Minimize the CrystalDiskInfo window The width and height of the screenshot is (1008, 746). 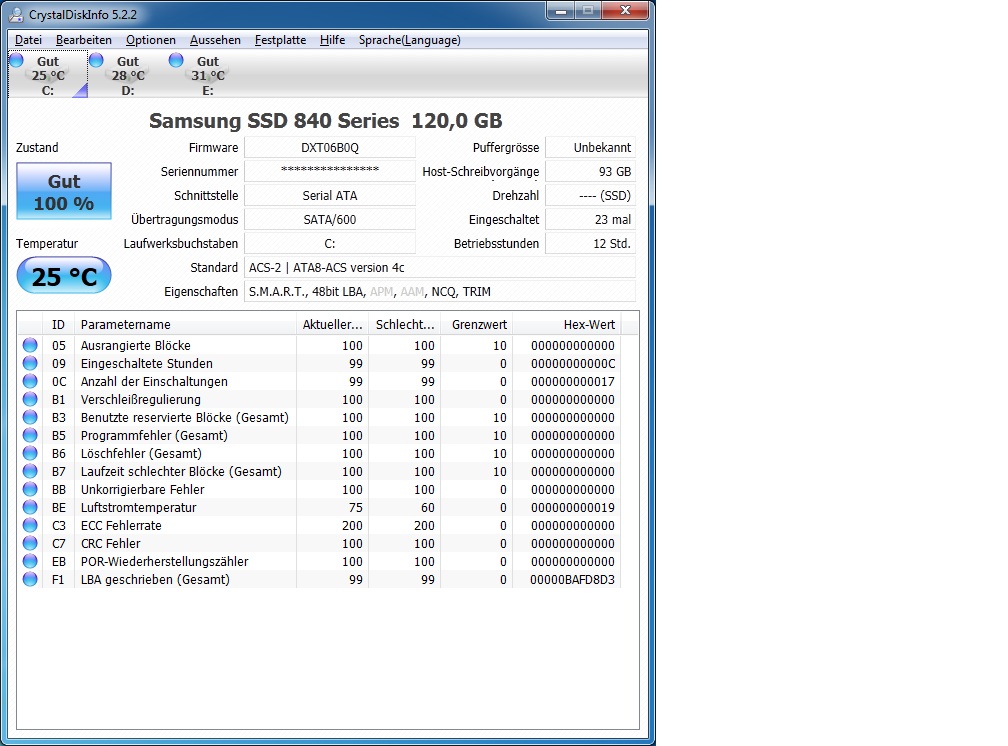[x=561, y=10]
